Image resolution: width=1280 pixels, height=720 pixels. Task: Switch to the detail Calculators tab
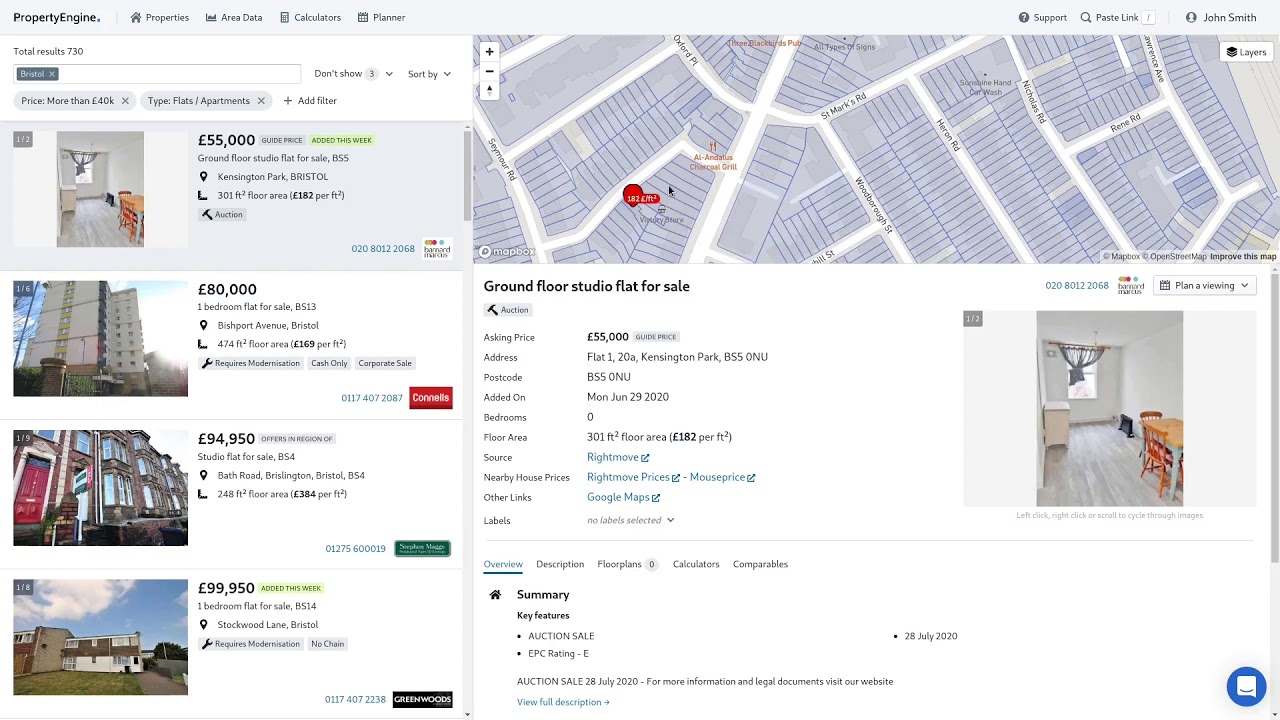tap(696, 564)
